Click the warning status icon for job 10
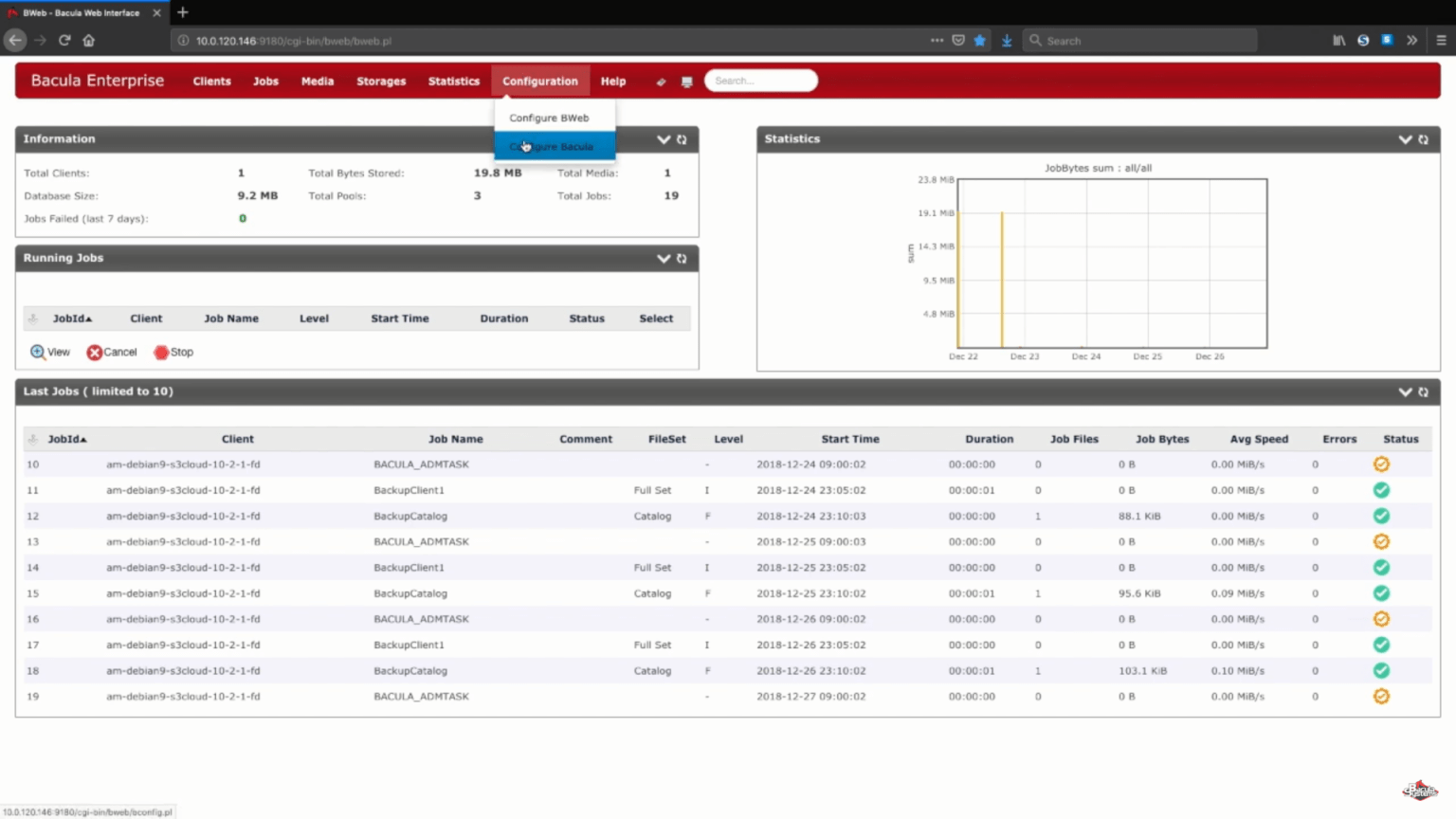This screenshot has width=1456, height=819. click(1381, 464)
